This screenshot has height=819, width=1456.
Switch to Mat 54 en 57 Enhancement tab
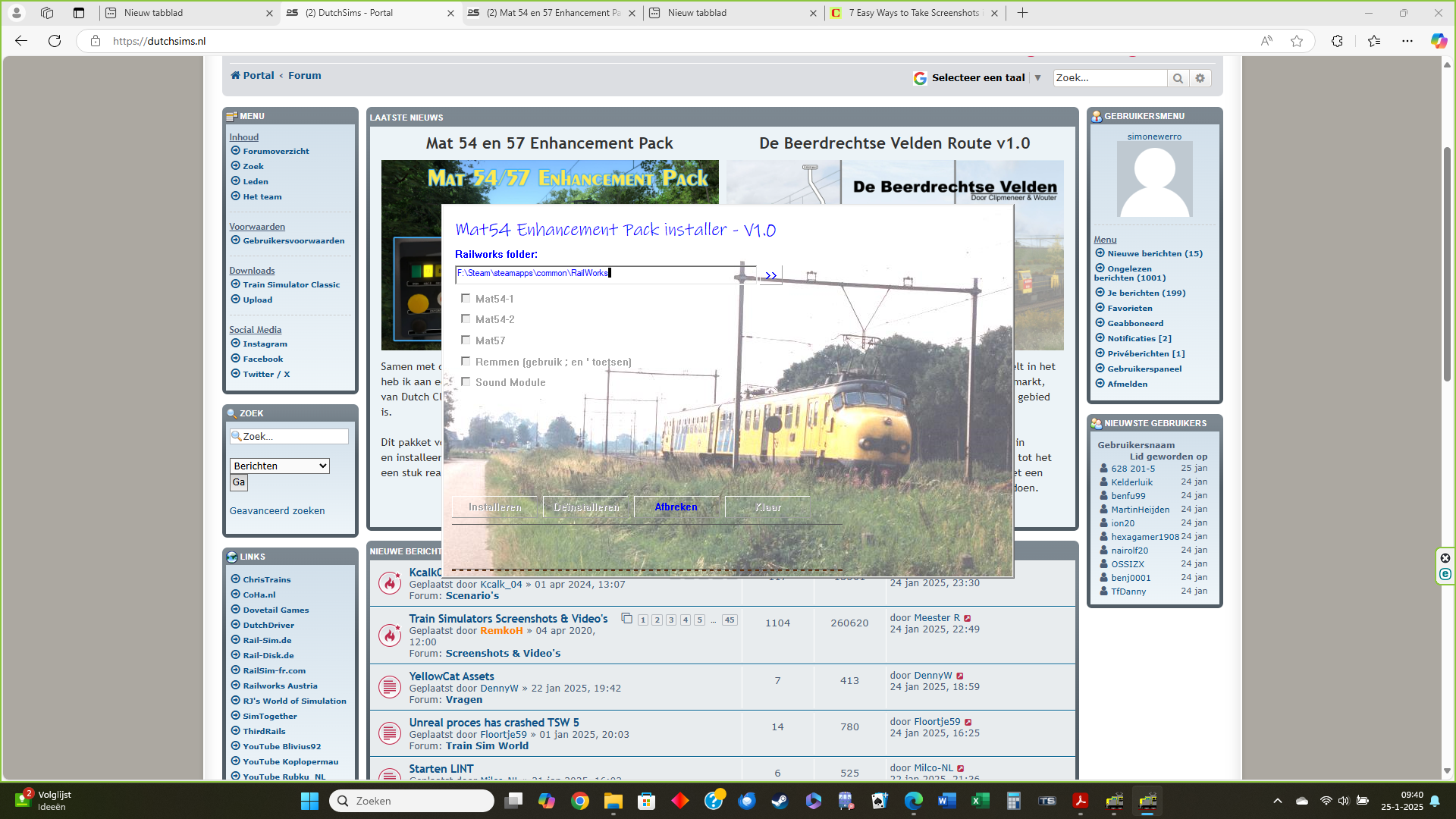[x=553, y=13]
